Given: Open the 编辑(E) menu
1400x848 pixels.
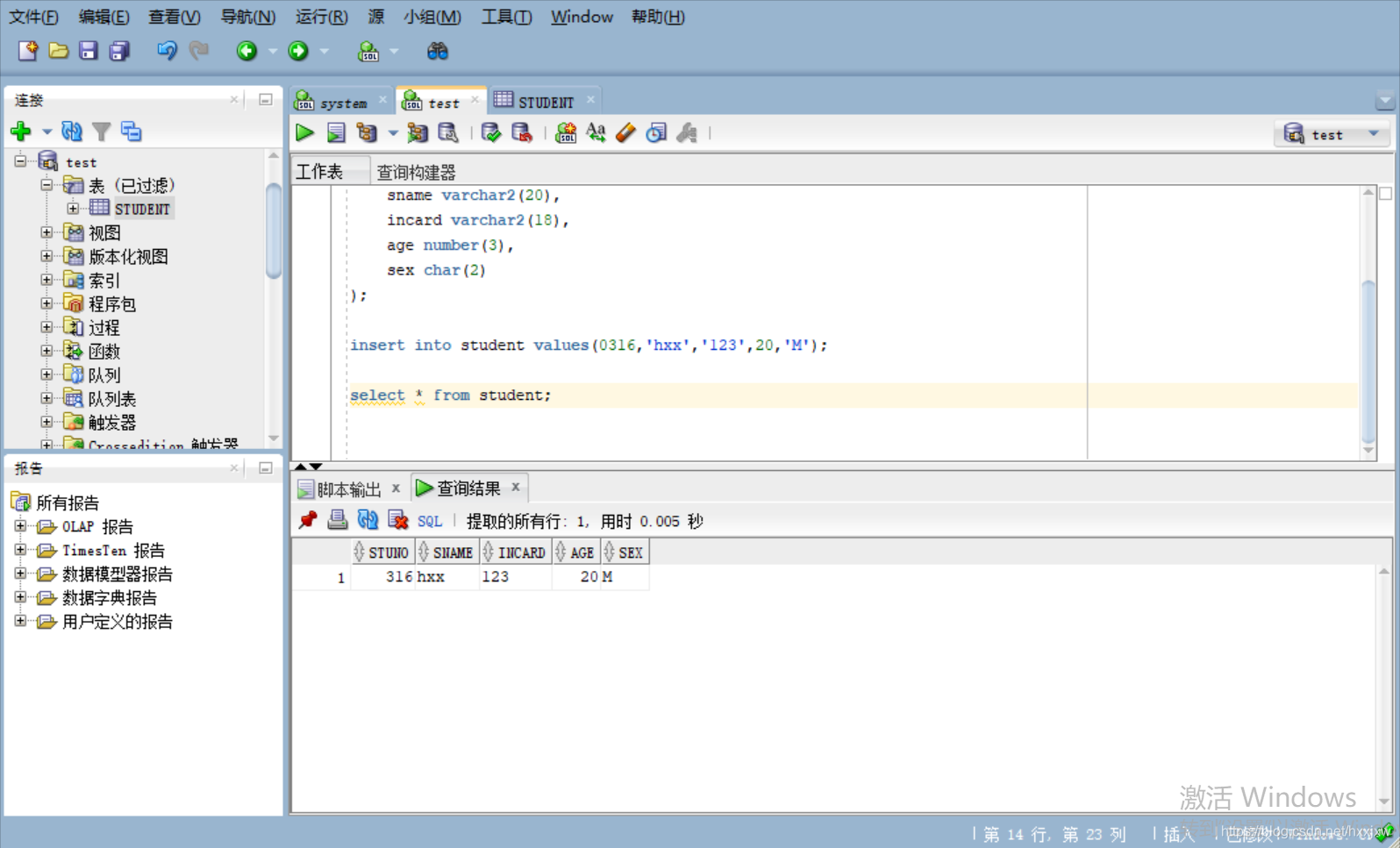Looking at the screenshot, I should [104, 17].
